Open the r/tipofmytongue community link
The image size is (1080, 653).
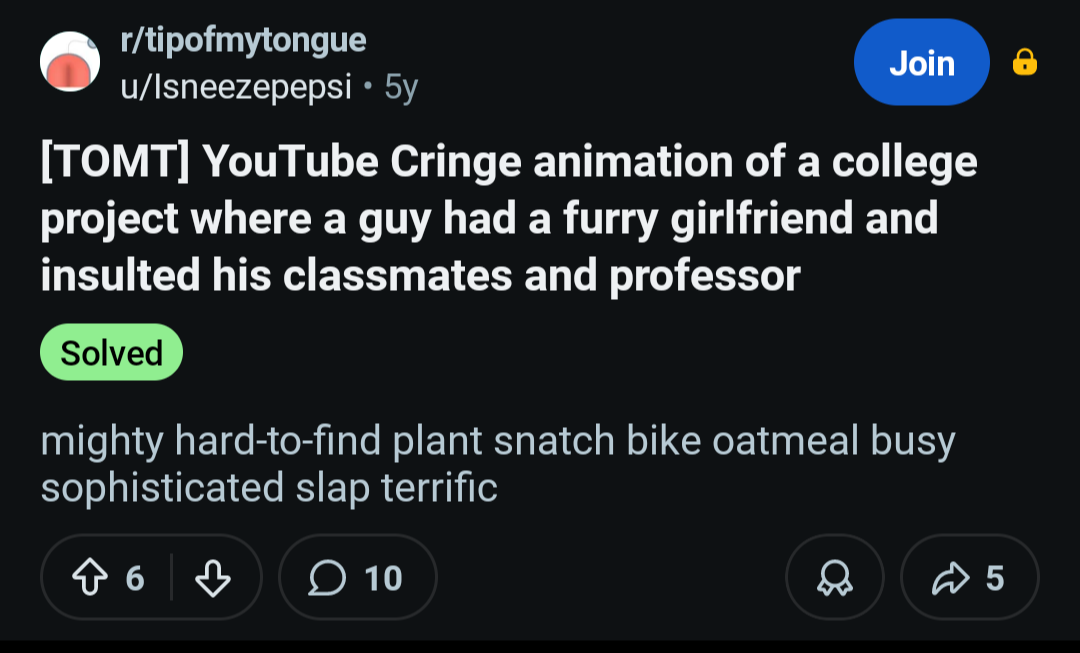(x=243, y=41)
